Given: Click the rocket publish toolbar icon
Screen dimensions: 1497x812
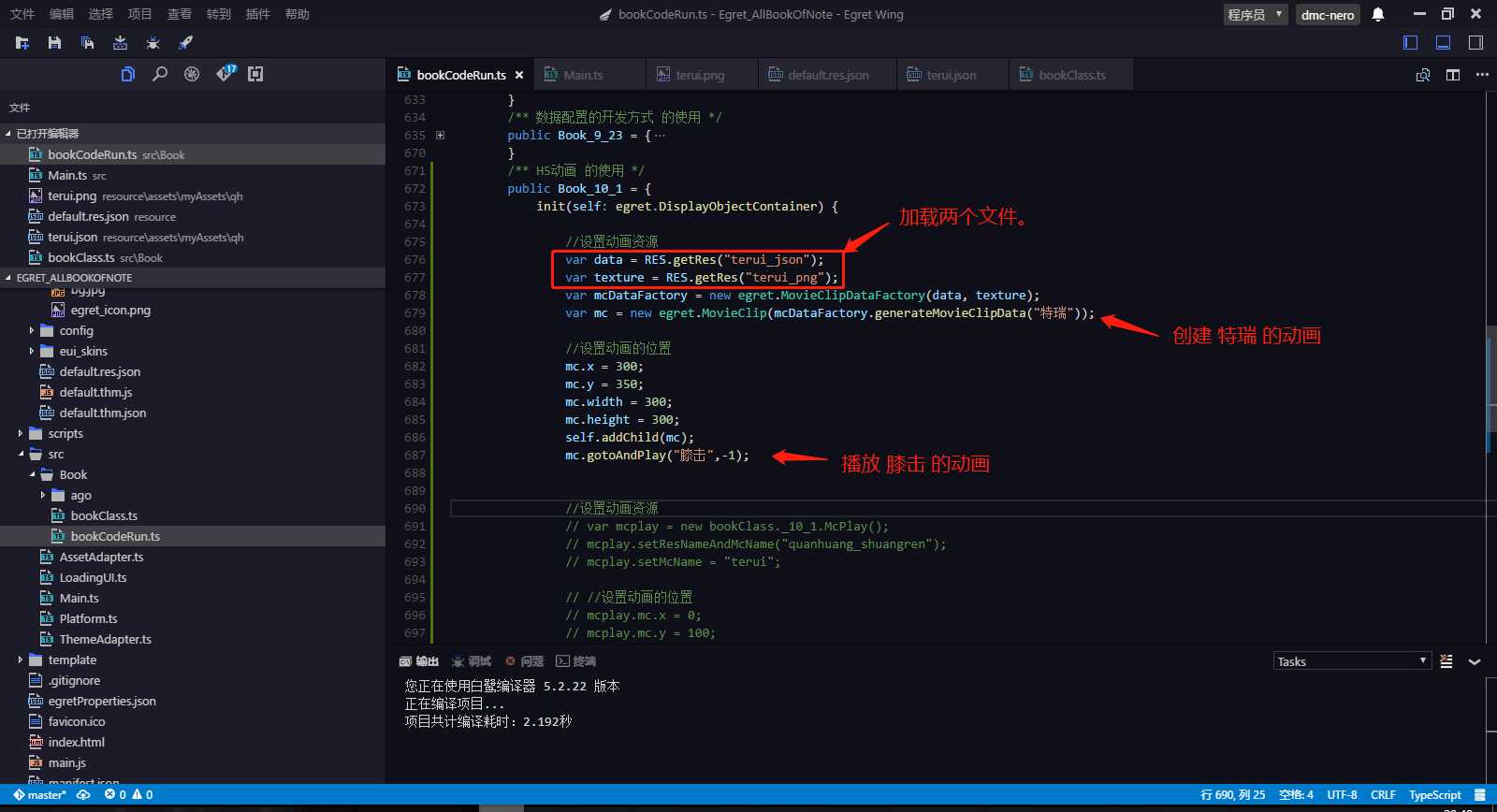Looking at the screenshot, I should pos(185,43).
